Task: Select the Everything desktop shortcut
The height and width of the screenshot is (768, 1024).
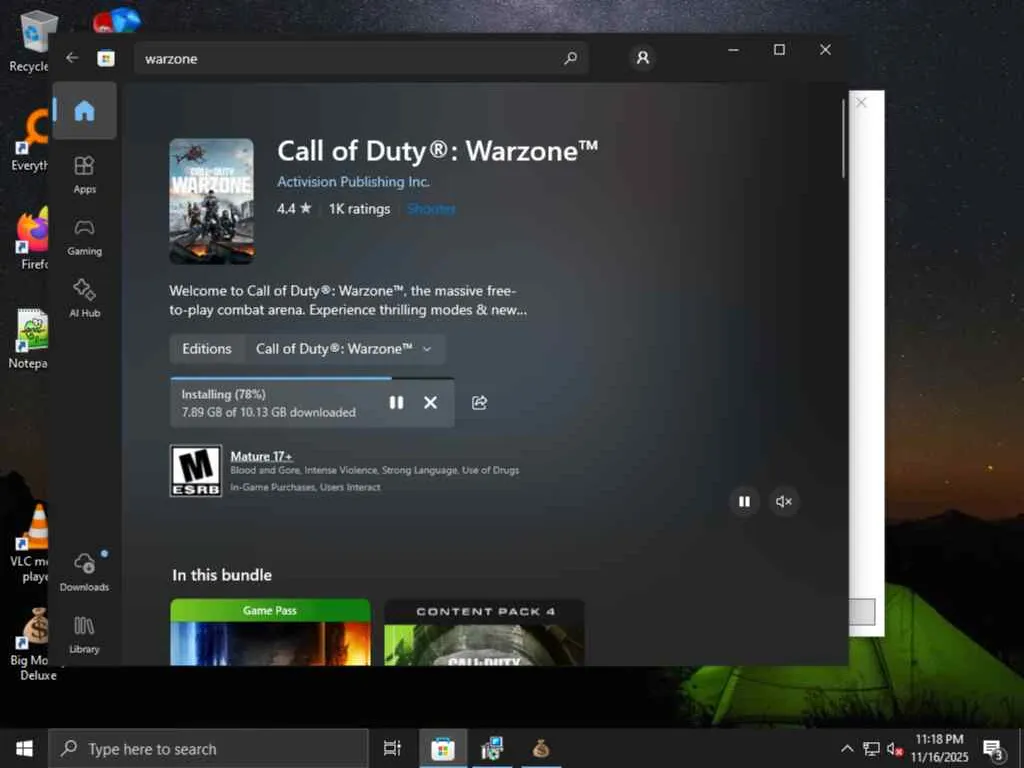Action: tap(30, 140)
